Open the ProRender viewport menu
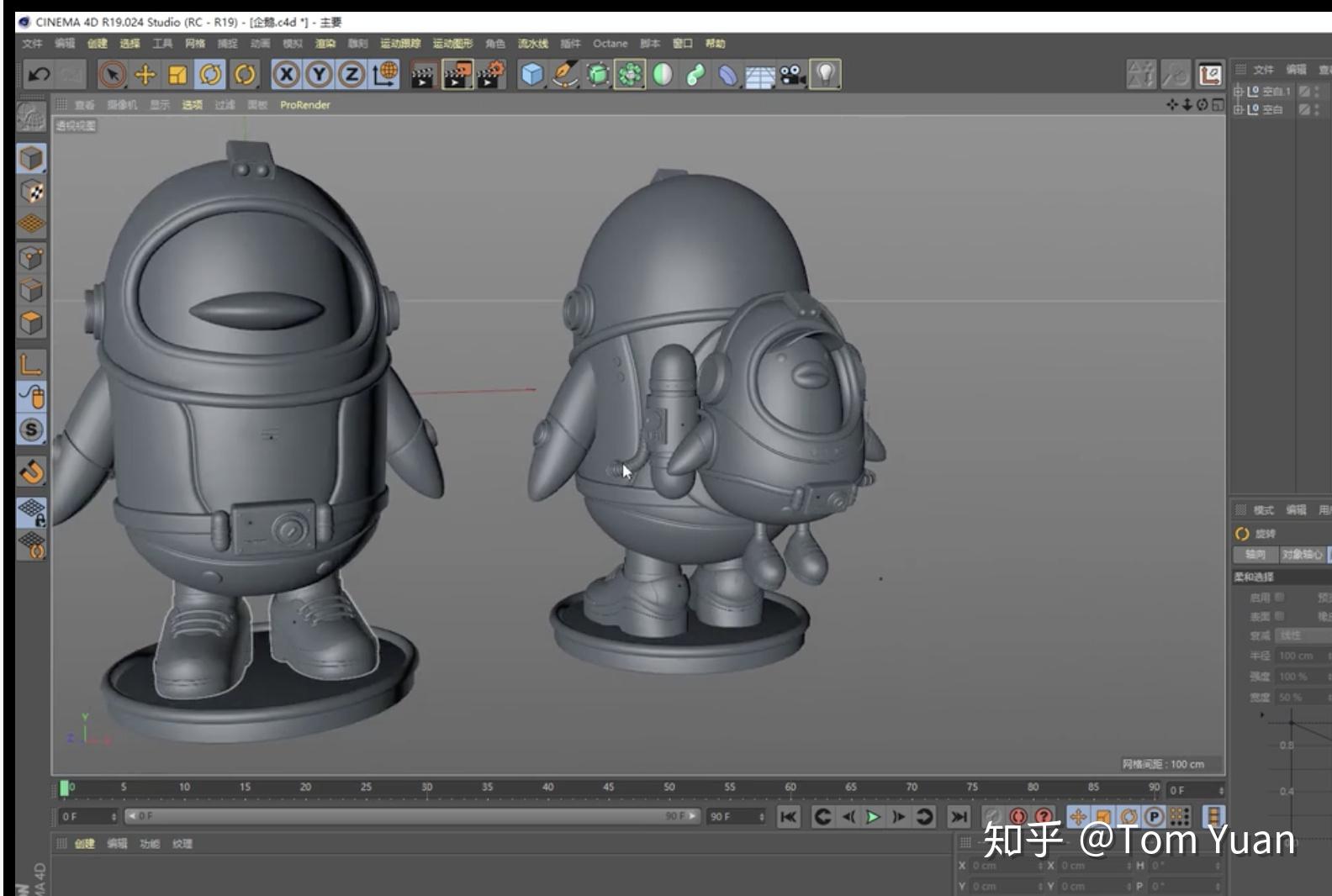The image size is (1332, 896). [x=304, y=105]
